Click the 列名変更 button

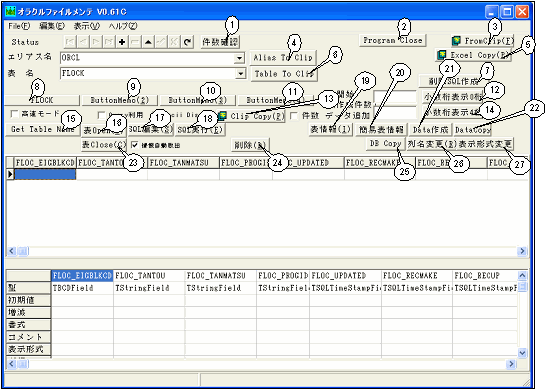click(x=432, y=144)
